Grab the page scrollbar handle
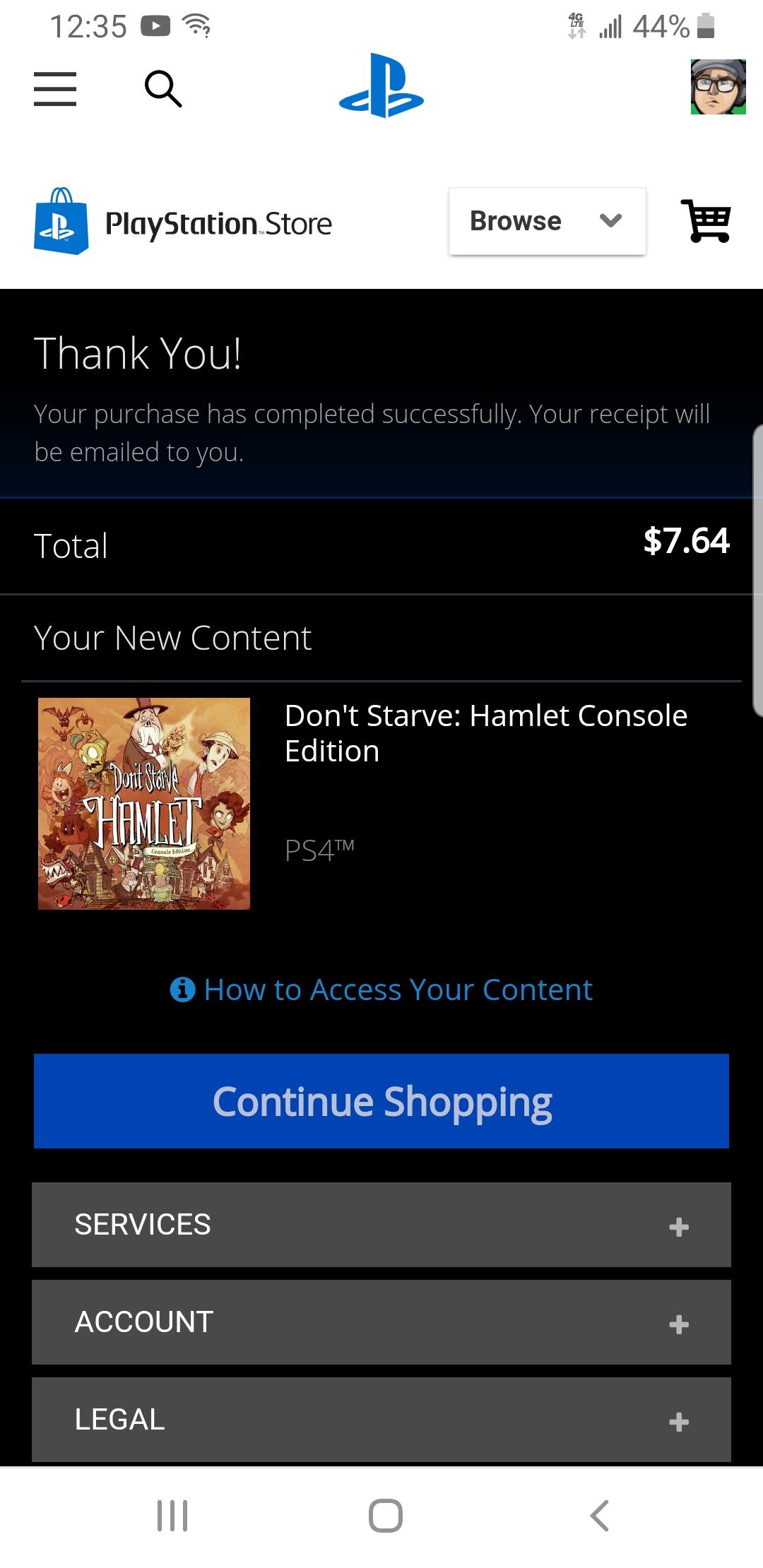Image resolution: width=763 pixels, height=1568 pixels. point(758,571)
